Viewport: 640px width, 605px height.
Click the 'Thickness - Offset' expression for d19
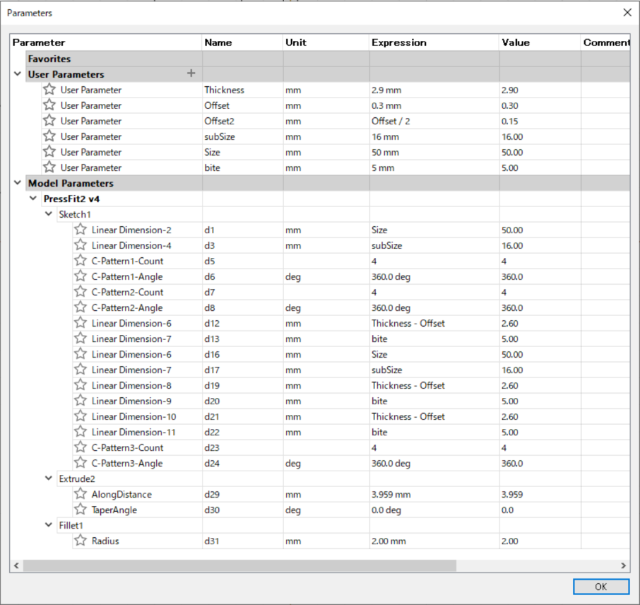(434, 385)
